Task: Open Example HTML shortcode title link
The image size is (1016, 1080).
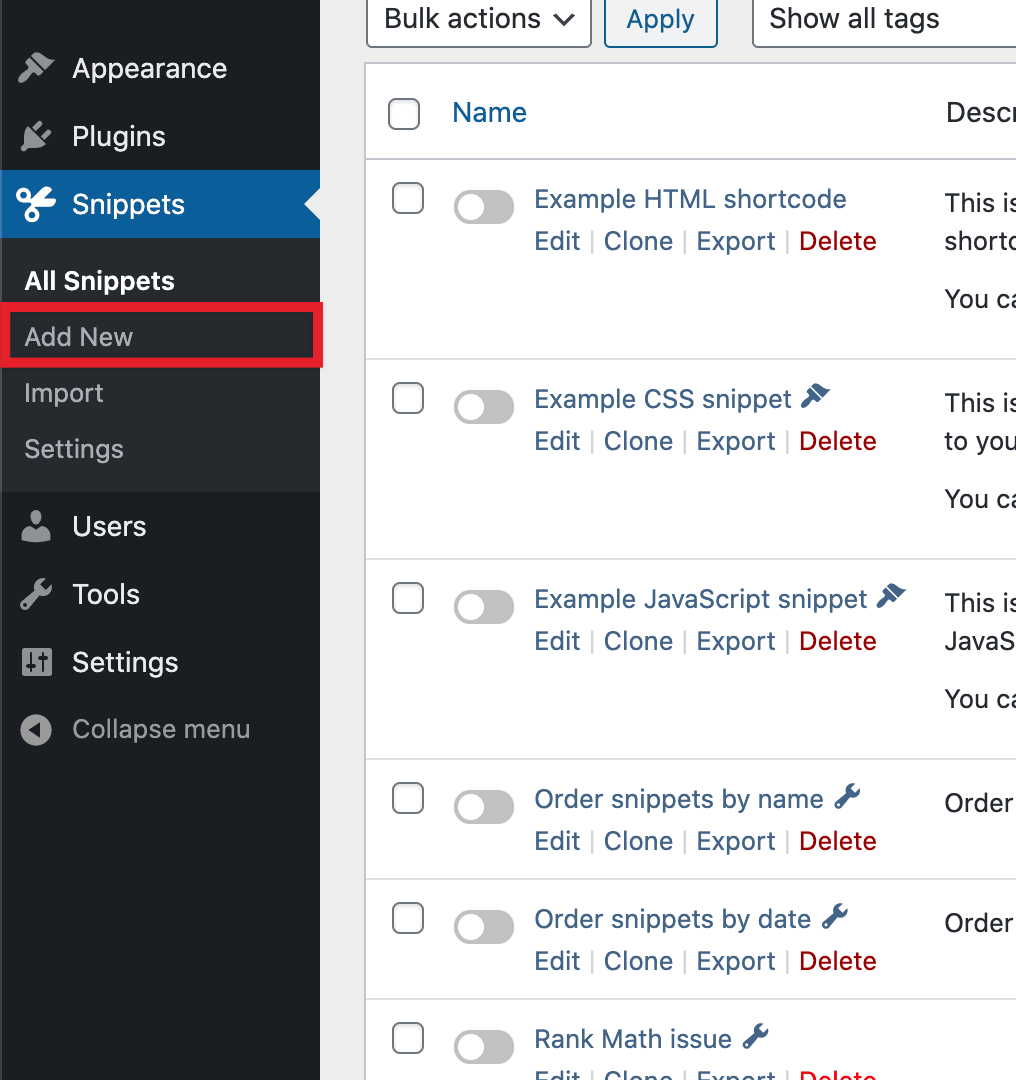Action: pyautogui.click(x=690, y=199)
